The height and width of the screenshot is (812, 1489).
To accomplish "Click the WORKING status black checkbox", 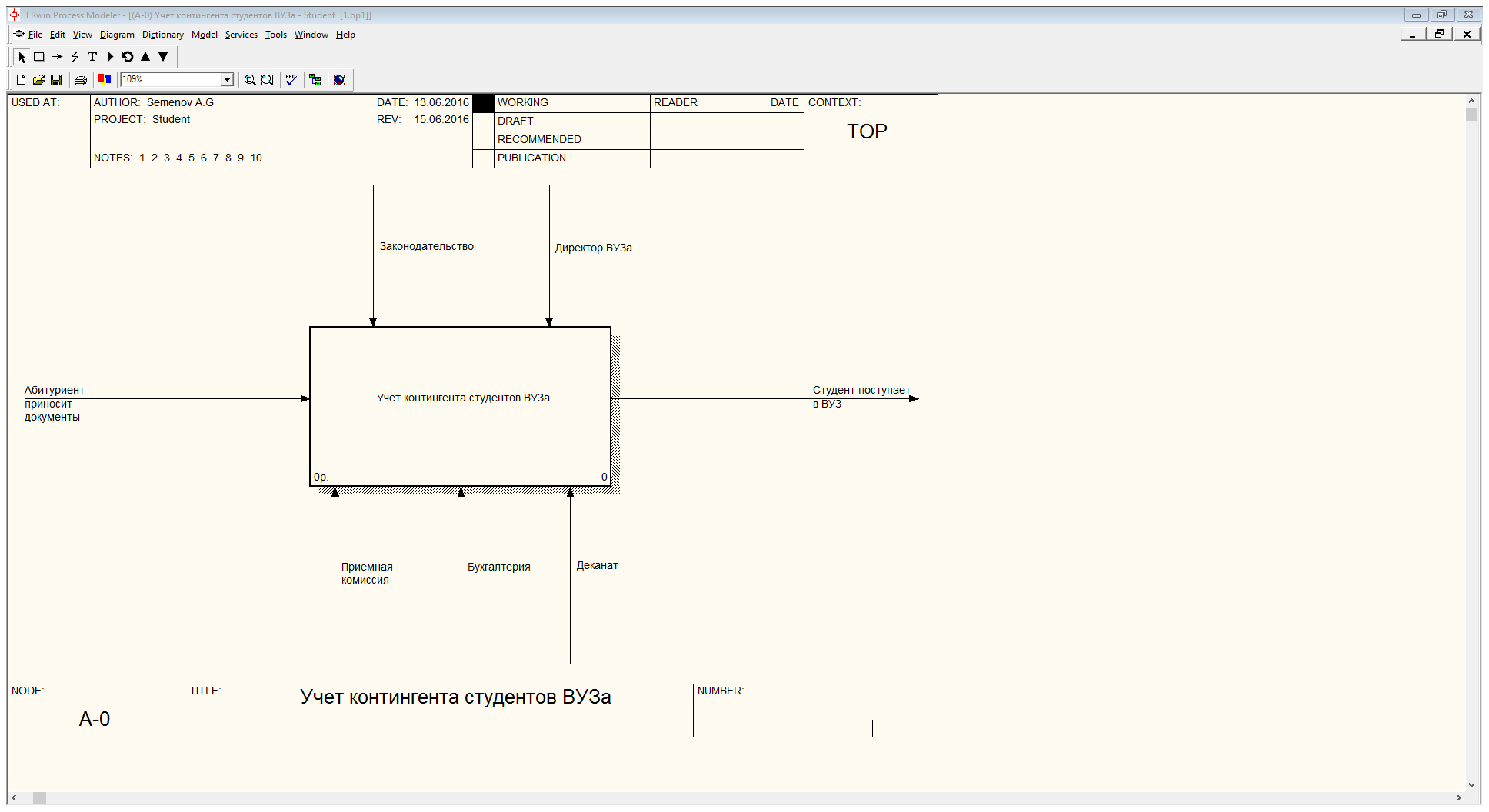I will click(x=483, y=103).
